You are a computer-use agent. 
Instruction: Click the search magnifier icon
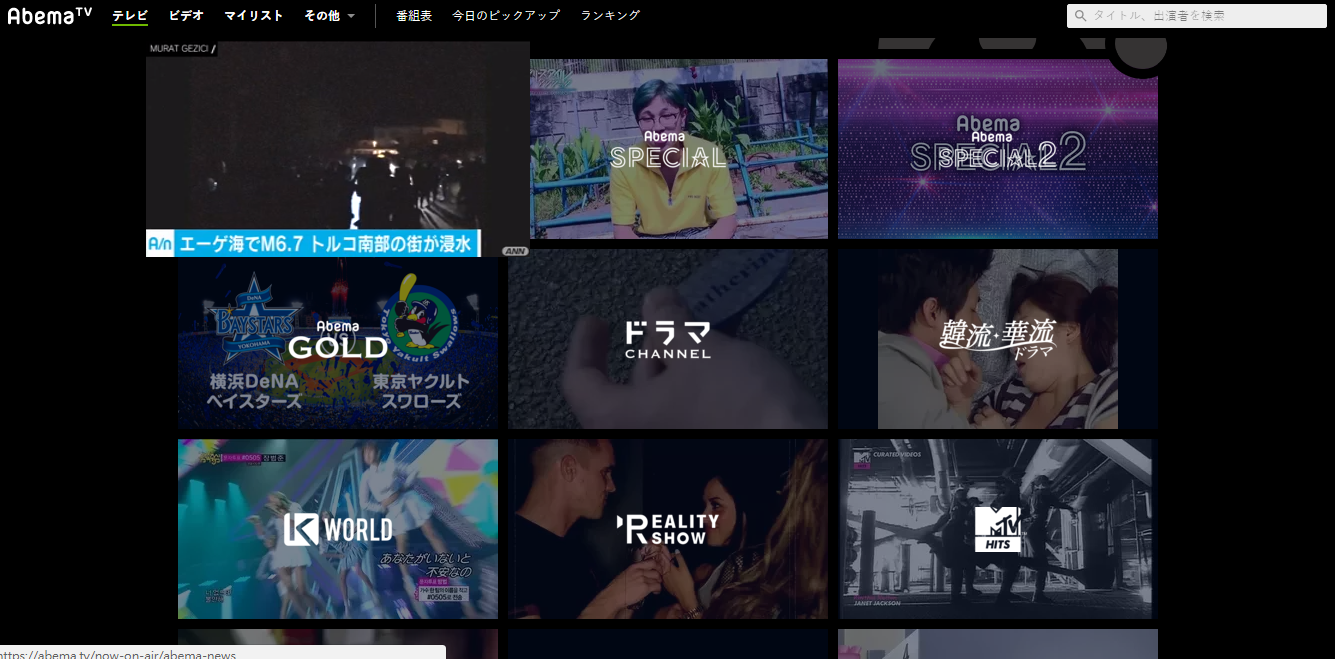[1080, 16]
